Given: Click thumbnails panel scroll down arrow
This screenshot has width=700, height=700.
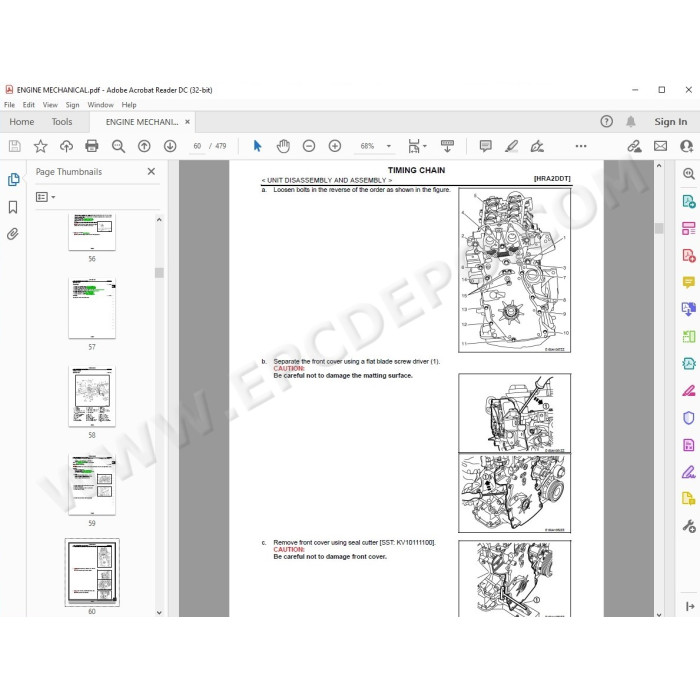Looking at the screenshot, I should click(x=159, y=613).
